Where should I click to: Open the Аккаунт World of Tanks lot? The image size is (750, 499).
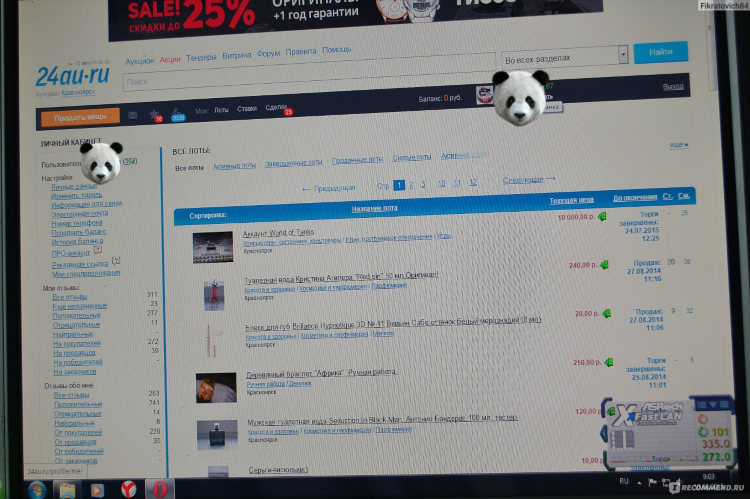(278, 233)
